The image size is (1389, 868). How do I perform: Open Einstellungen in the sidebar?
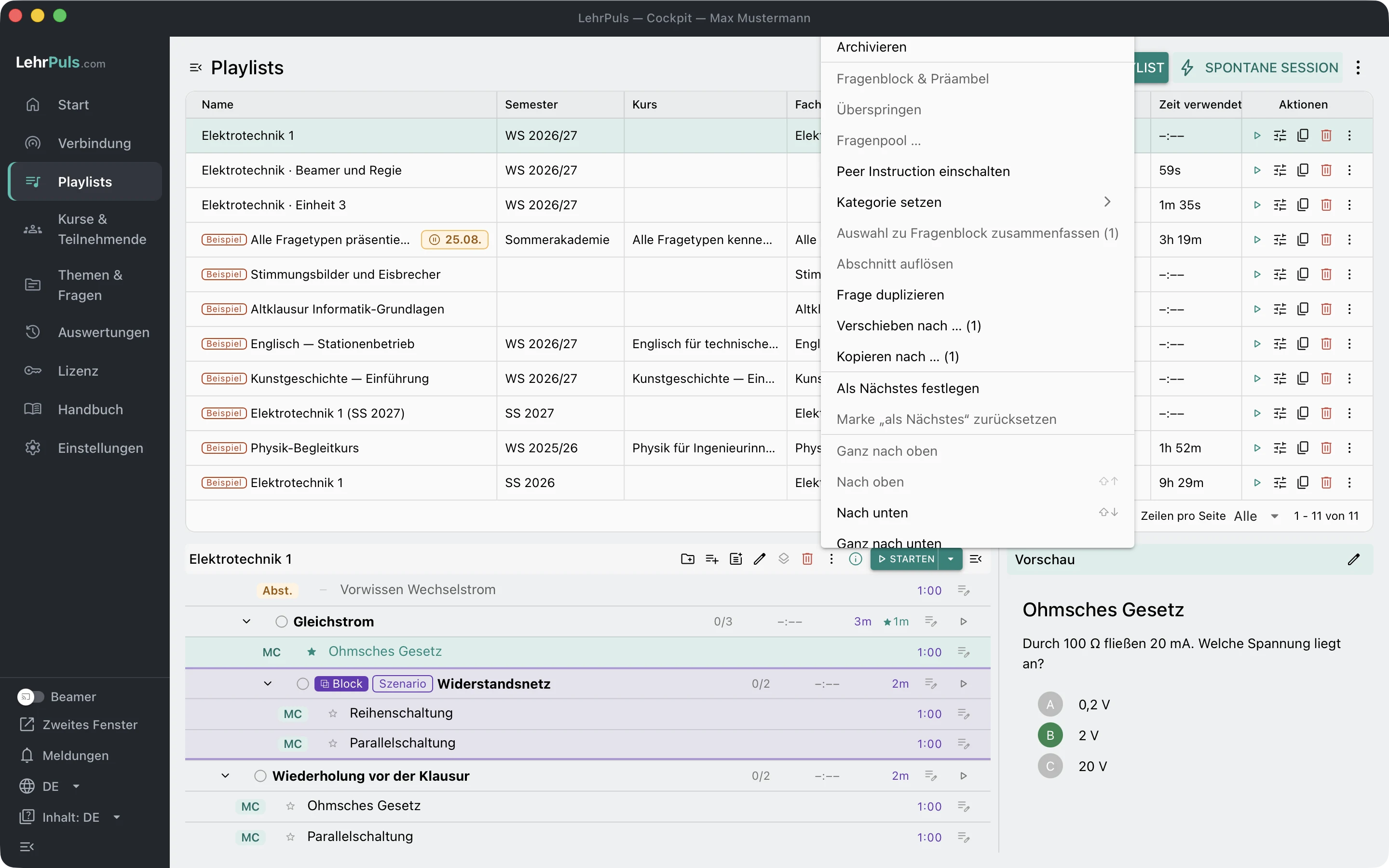click(85, 448)
